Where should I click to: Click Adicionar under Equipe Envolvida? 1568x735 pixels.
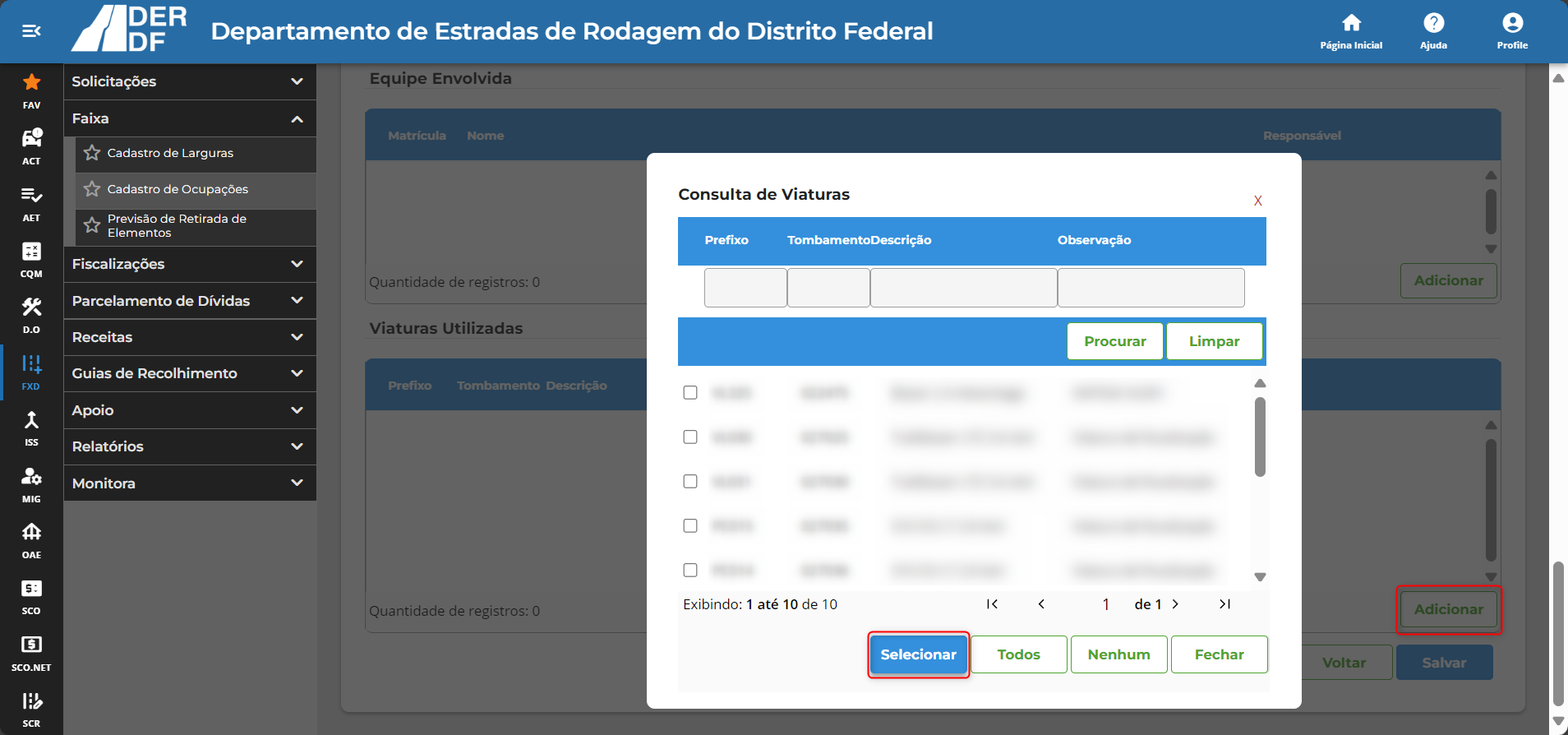click(1448, 280)
